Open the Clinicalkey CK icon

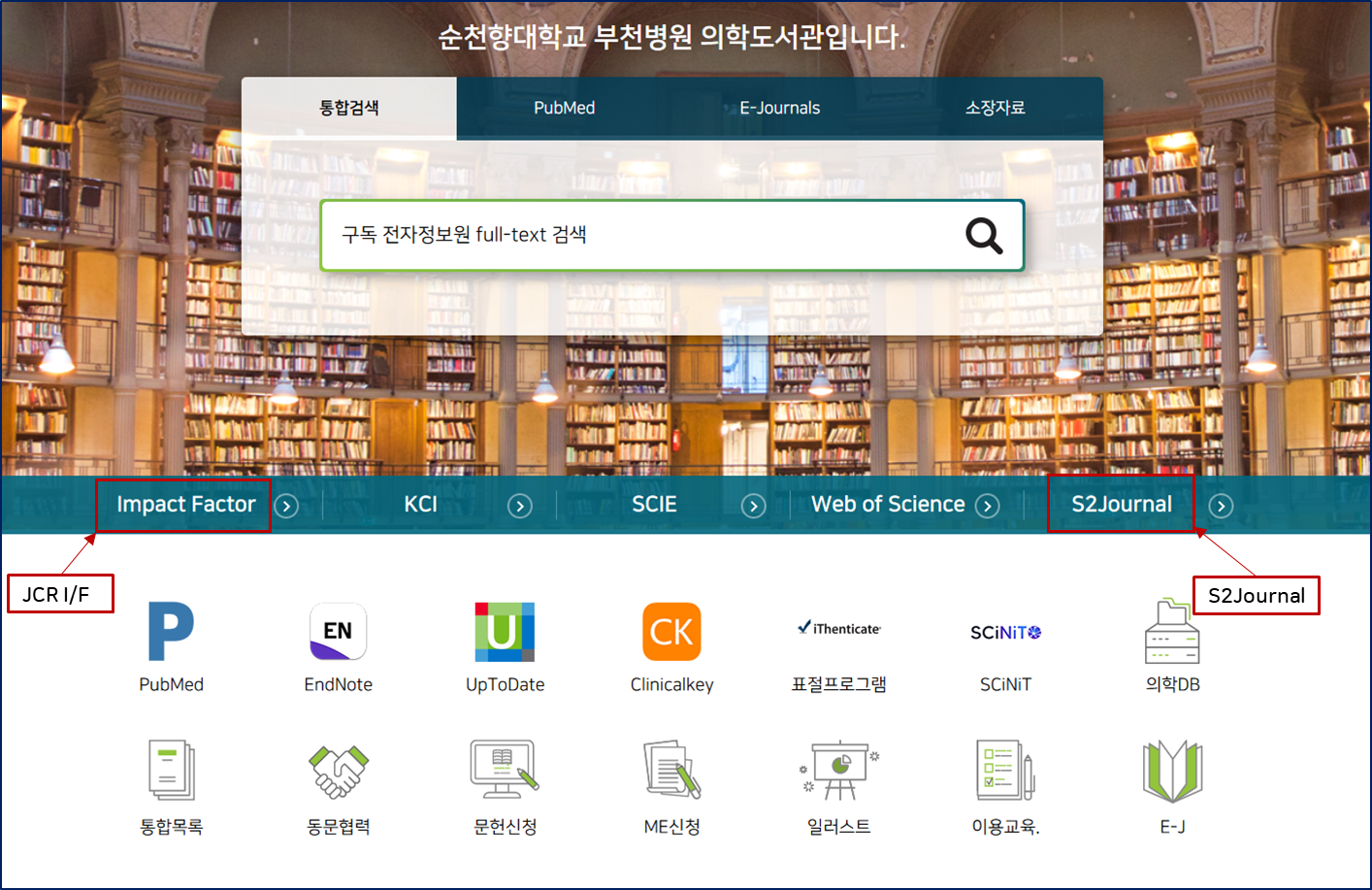[x=671, y=632]
